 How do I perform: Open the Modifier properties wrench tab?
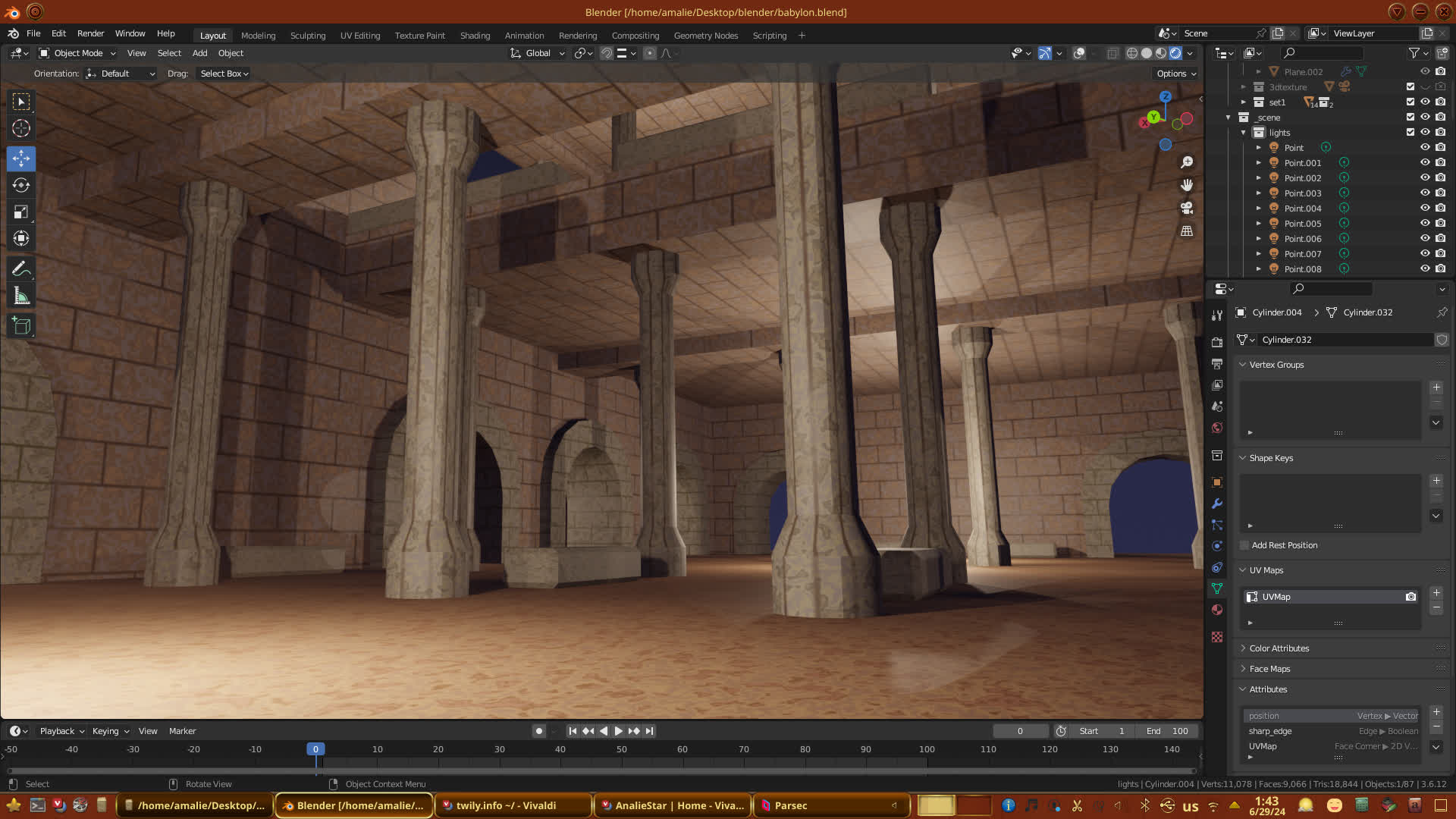click(x=1217, y=504)
